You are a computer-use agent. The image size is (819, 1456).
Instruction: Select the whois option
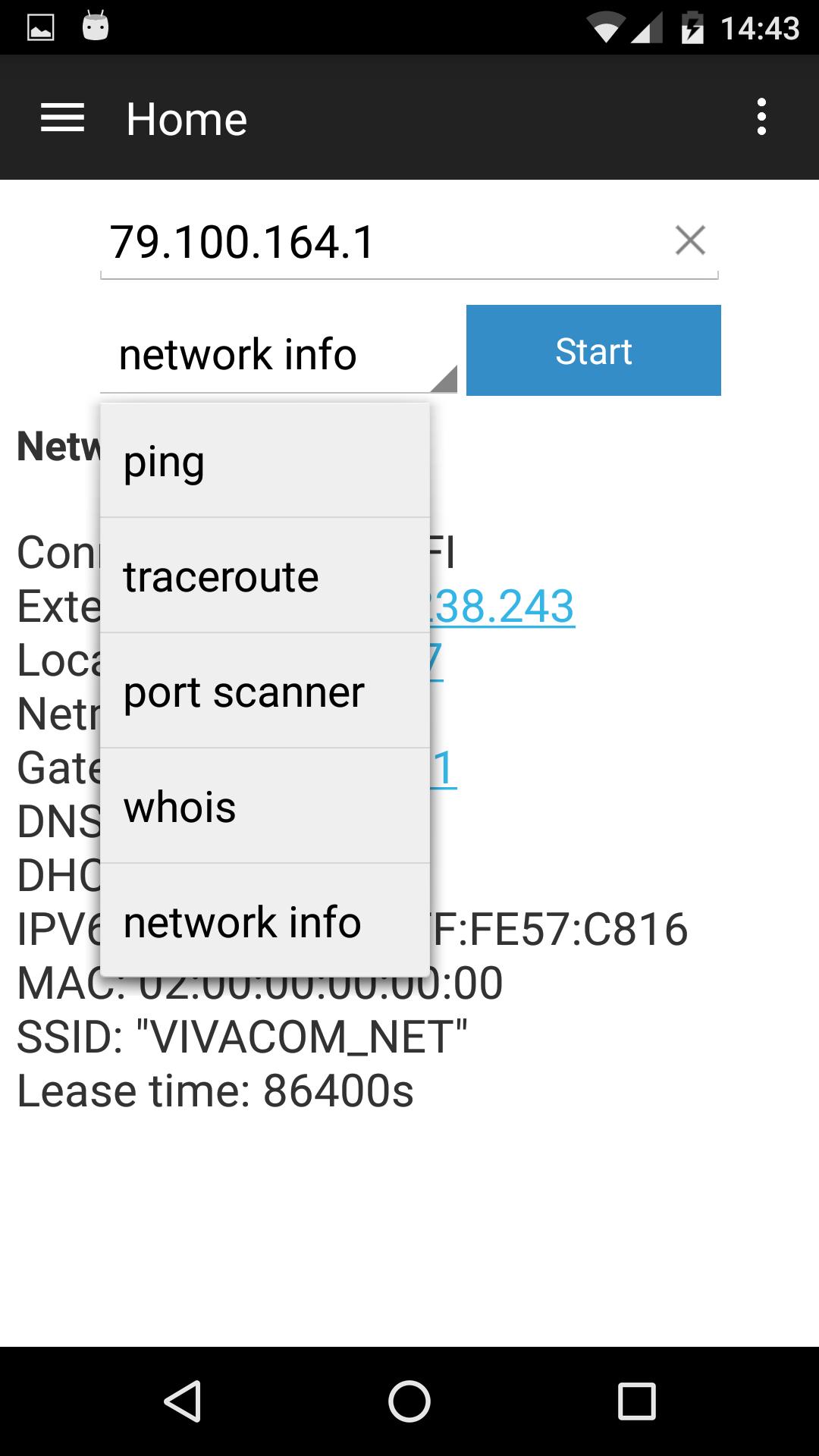[265, 806]
